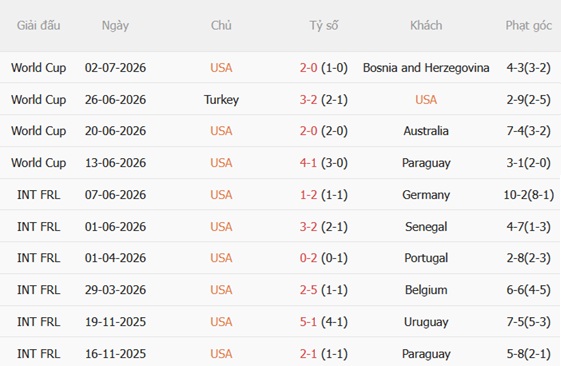Click the Tỷ số column header
Screen dimensions: 561x366
tap(324, 26)
